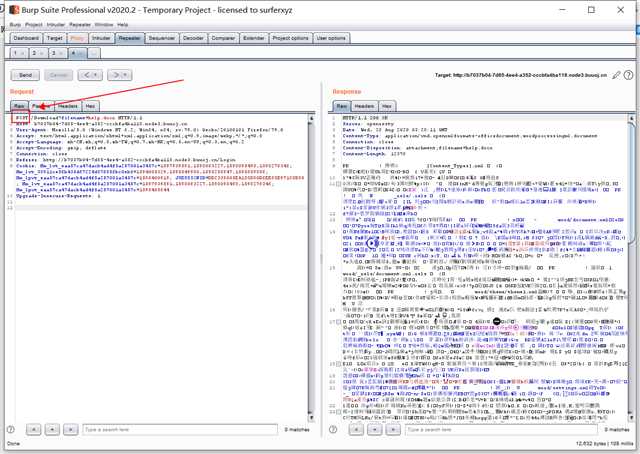Switch to the Proxy tab
Viewport: 640px width, 454px height.
tap(77, 38)
